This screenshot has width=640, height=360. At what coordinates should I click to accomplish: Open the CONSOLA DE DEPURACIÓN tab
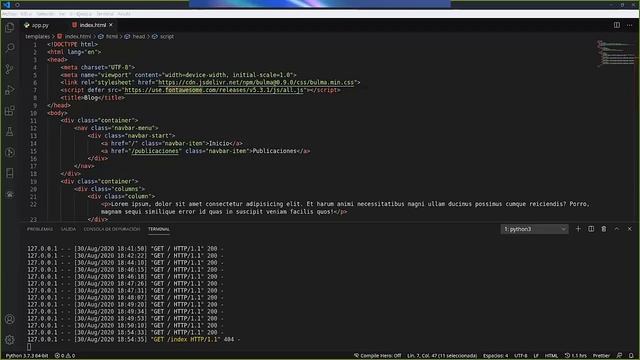click(x=112, y=229)
